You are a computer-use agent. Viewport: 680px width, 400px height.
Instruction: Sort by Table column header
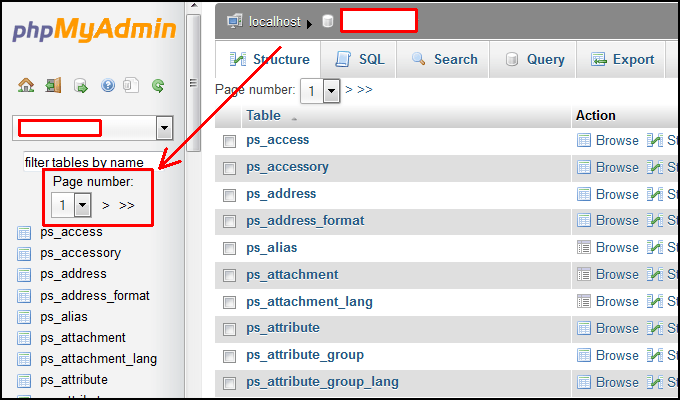[x=263, y=115]
